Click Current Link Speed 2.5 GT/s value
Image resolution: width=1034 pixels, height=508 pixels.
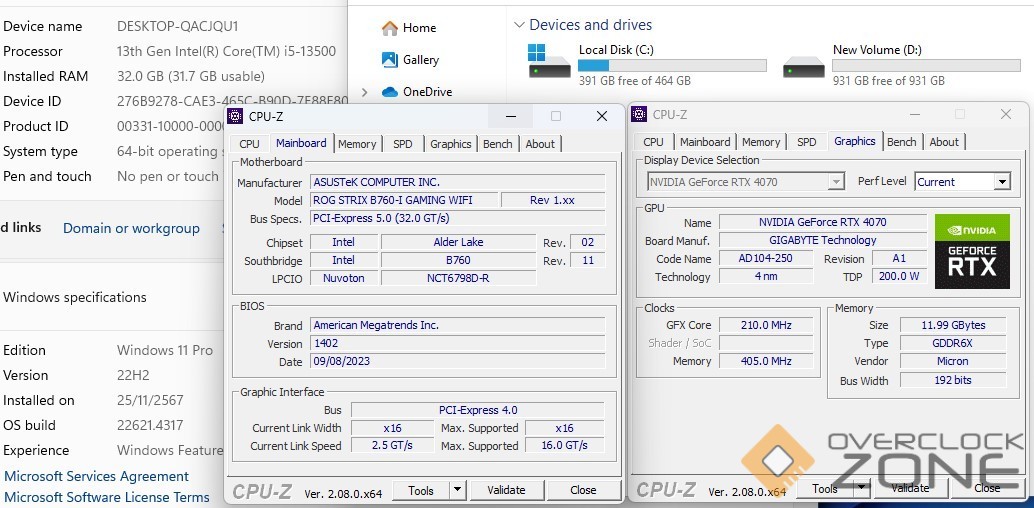[392, 445]
